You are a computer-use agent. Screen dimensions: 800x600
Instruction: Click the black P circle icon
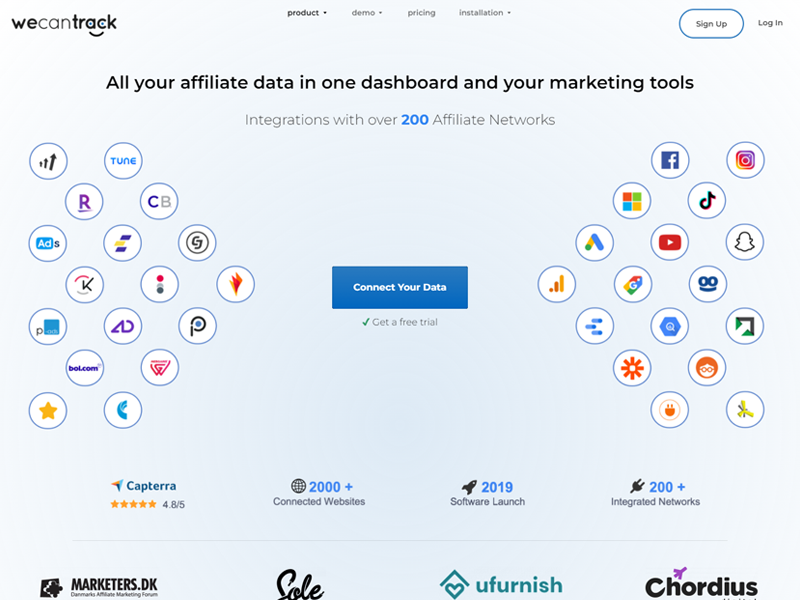[x=197, y=326]
